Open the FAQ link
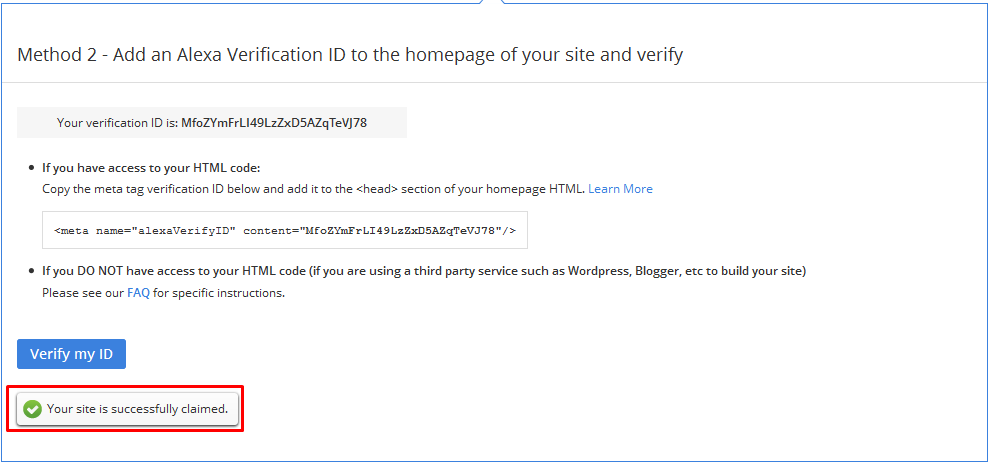The image size is (988, 463). 138,293
